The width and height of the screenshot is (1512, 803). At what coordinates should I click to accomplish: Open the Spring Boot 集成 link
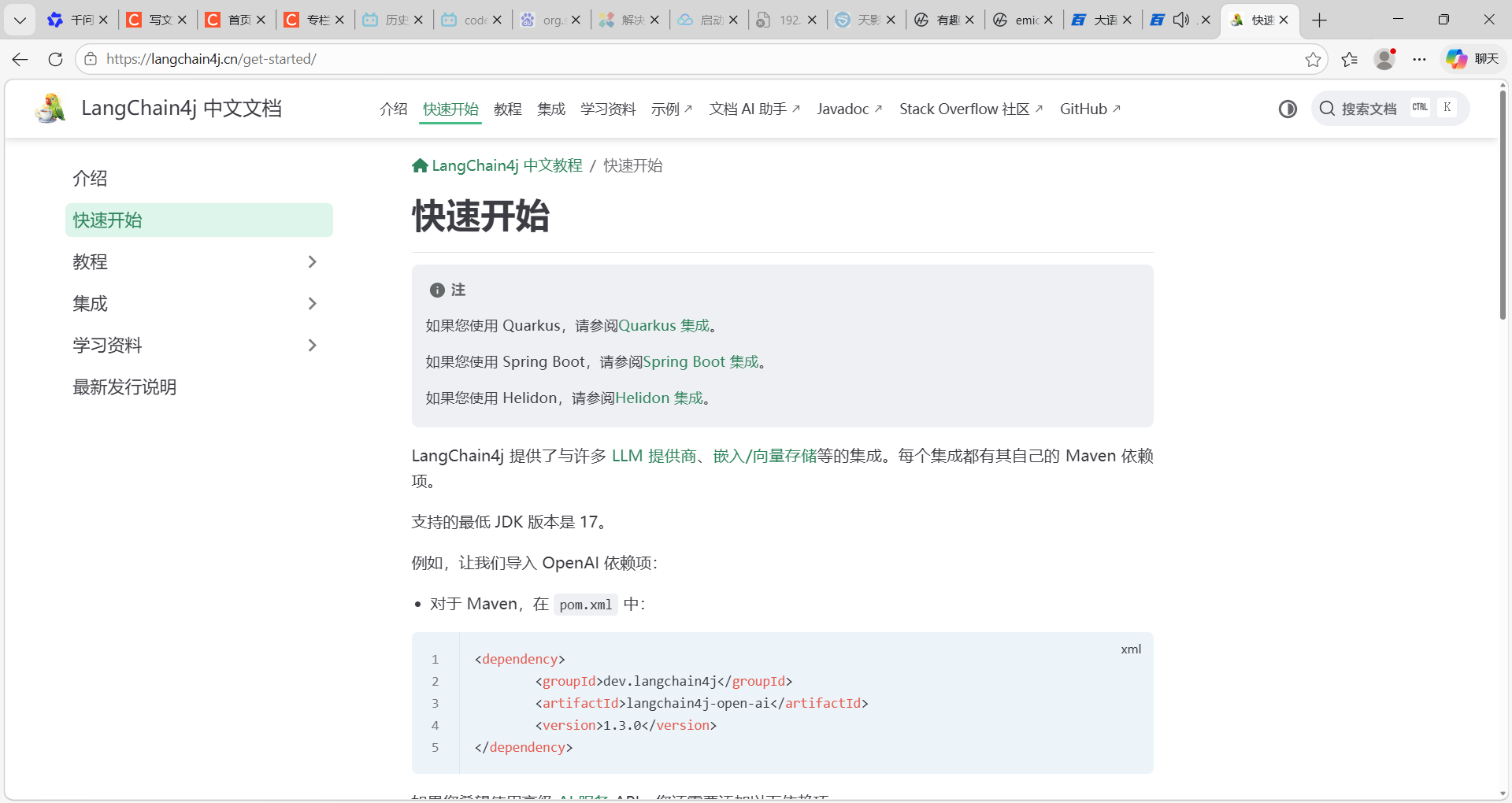point(701,361)
